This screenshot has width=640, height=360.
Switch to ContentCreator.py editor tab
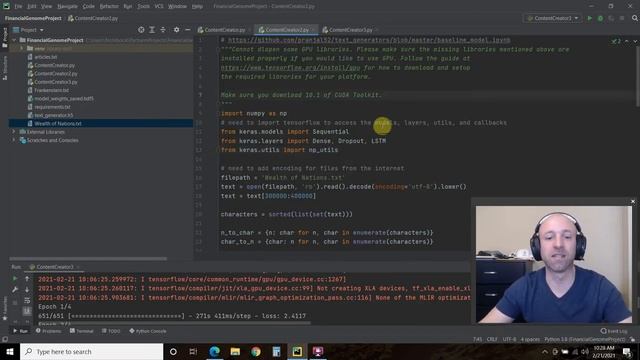(224, 30)
